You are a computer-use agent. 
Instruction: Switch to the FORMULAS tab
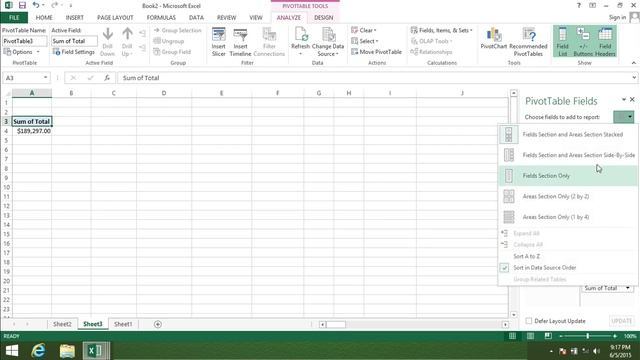coord(161,18)
